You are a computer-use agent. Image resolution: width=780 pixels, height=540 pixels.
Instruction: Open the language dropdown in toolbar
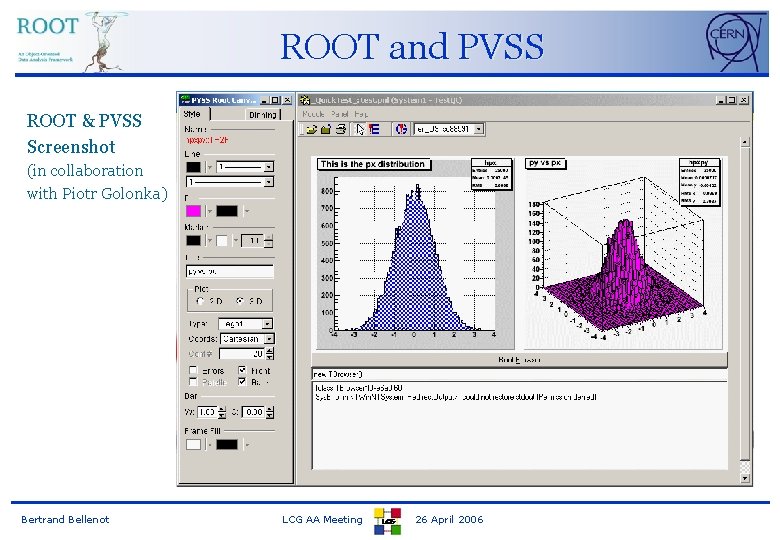pos(479,129)
